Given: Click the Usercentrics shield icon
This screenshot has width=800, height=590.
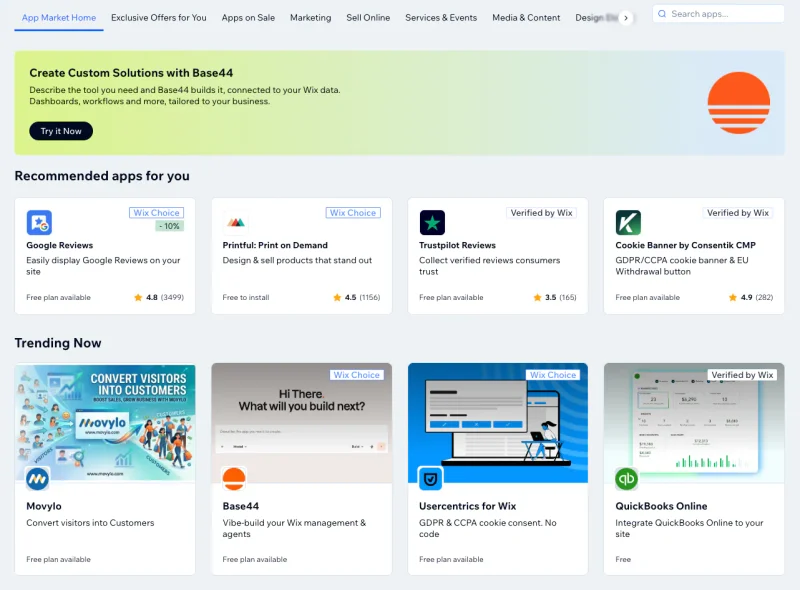Looking at the screenshot, I should coord(431,479).
